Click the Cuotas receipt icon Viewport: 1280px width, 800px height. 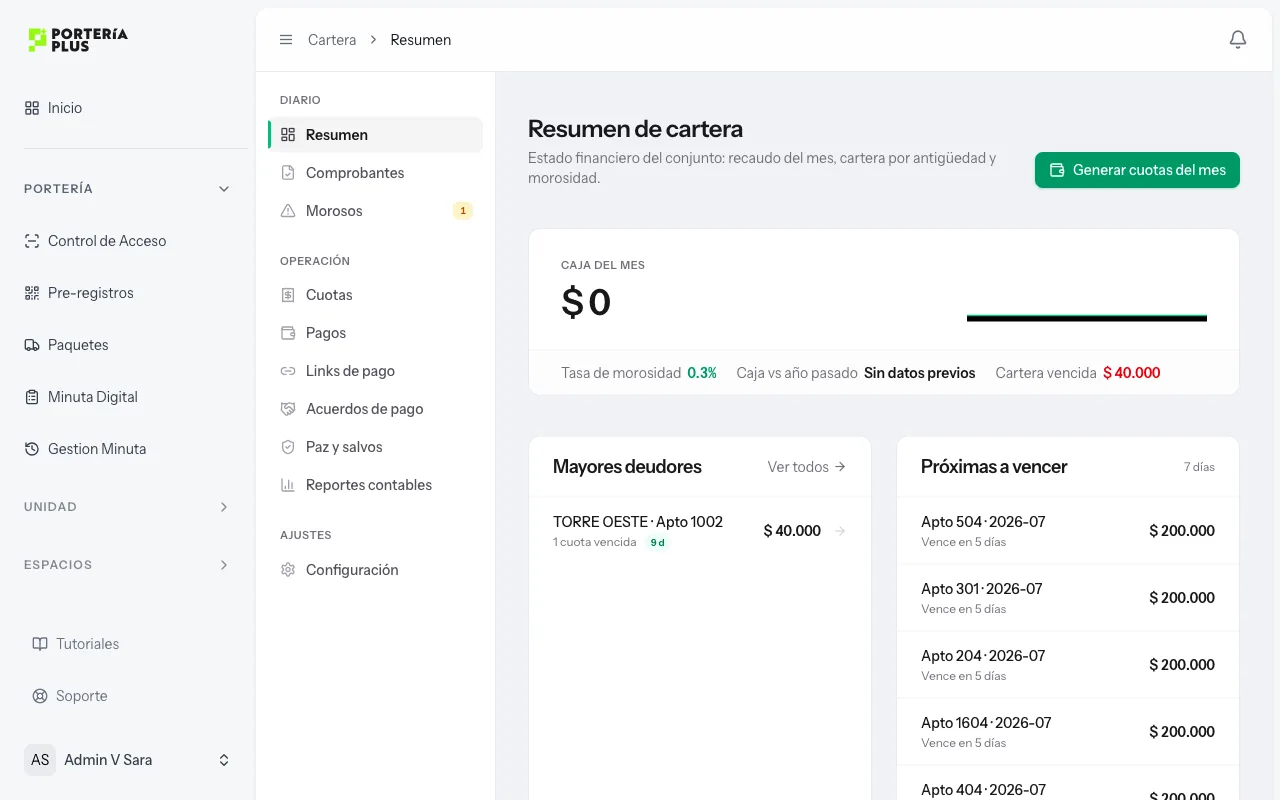pyautogui.click(x=288, y=295)
